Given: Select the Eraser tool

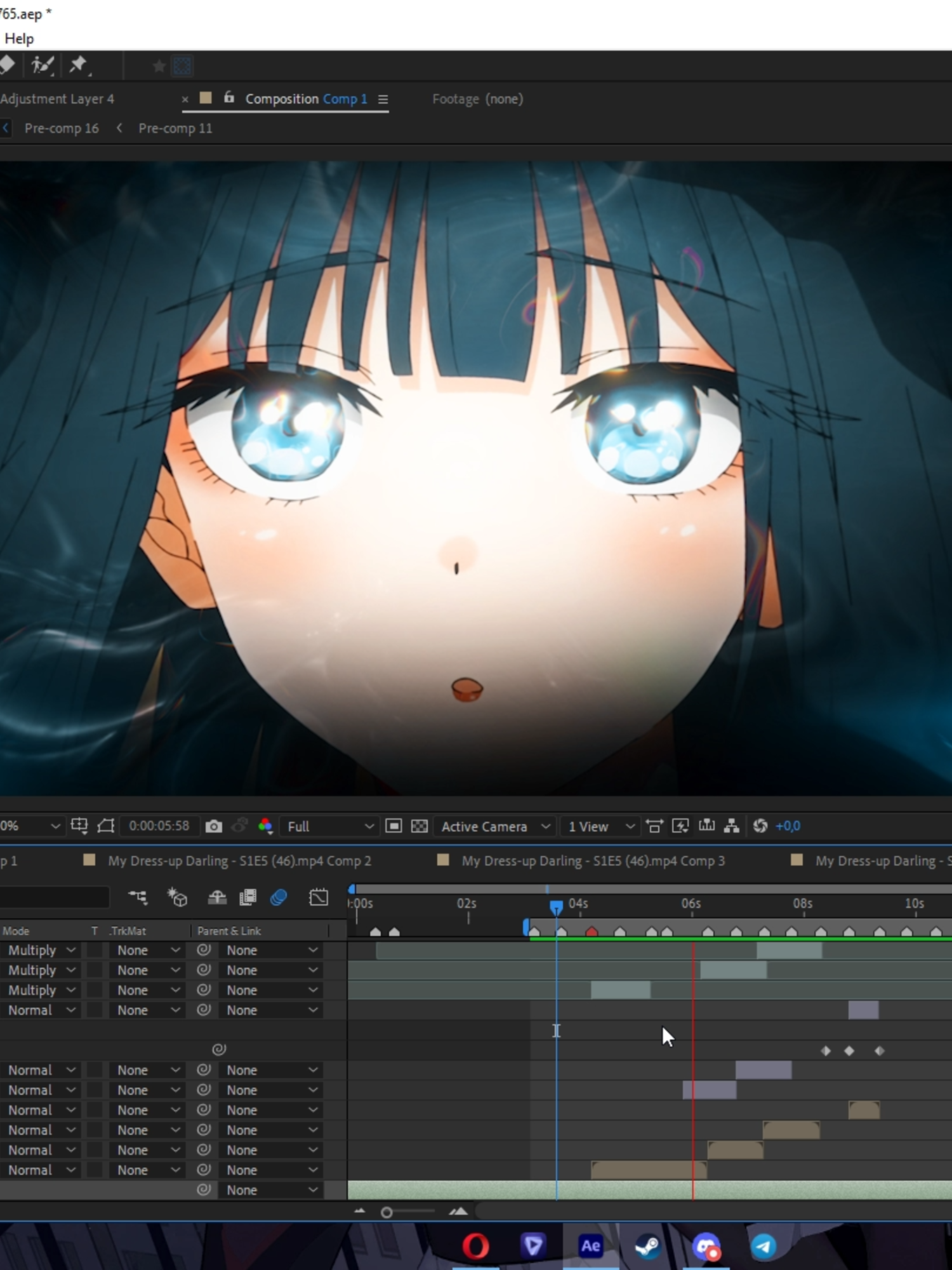Looking at the screenshot, I should click(x=7, y=64).
